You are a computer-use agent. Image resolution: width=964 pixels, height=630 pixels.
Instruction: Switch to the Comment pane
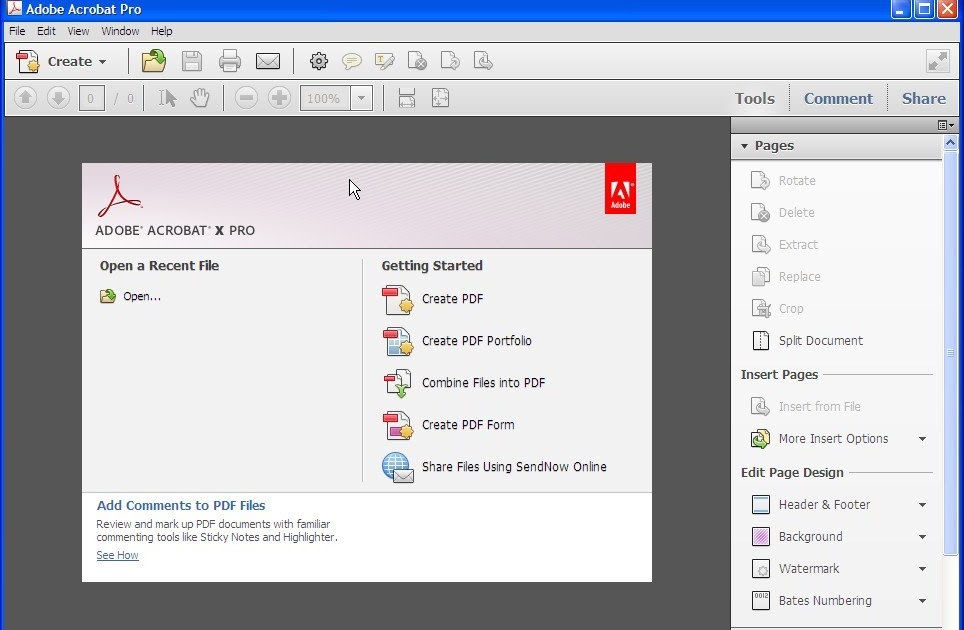[x=838, y=98]
